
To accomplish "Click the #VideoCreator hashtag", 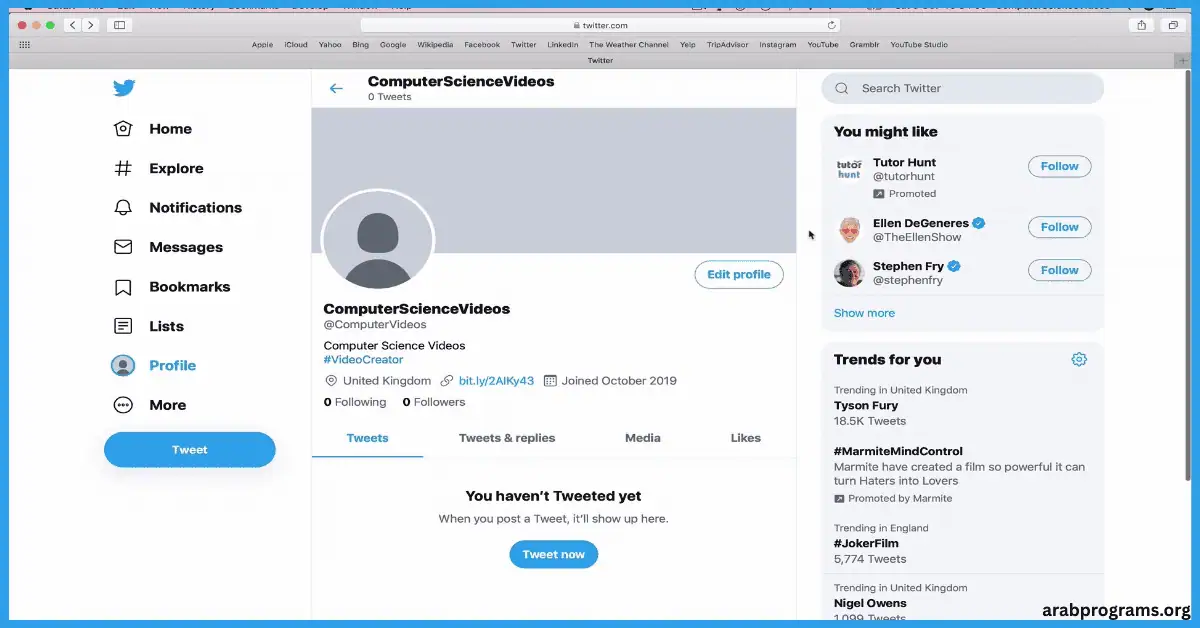I will pos(363,360).
